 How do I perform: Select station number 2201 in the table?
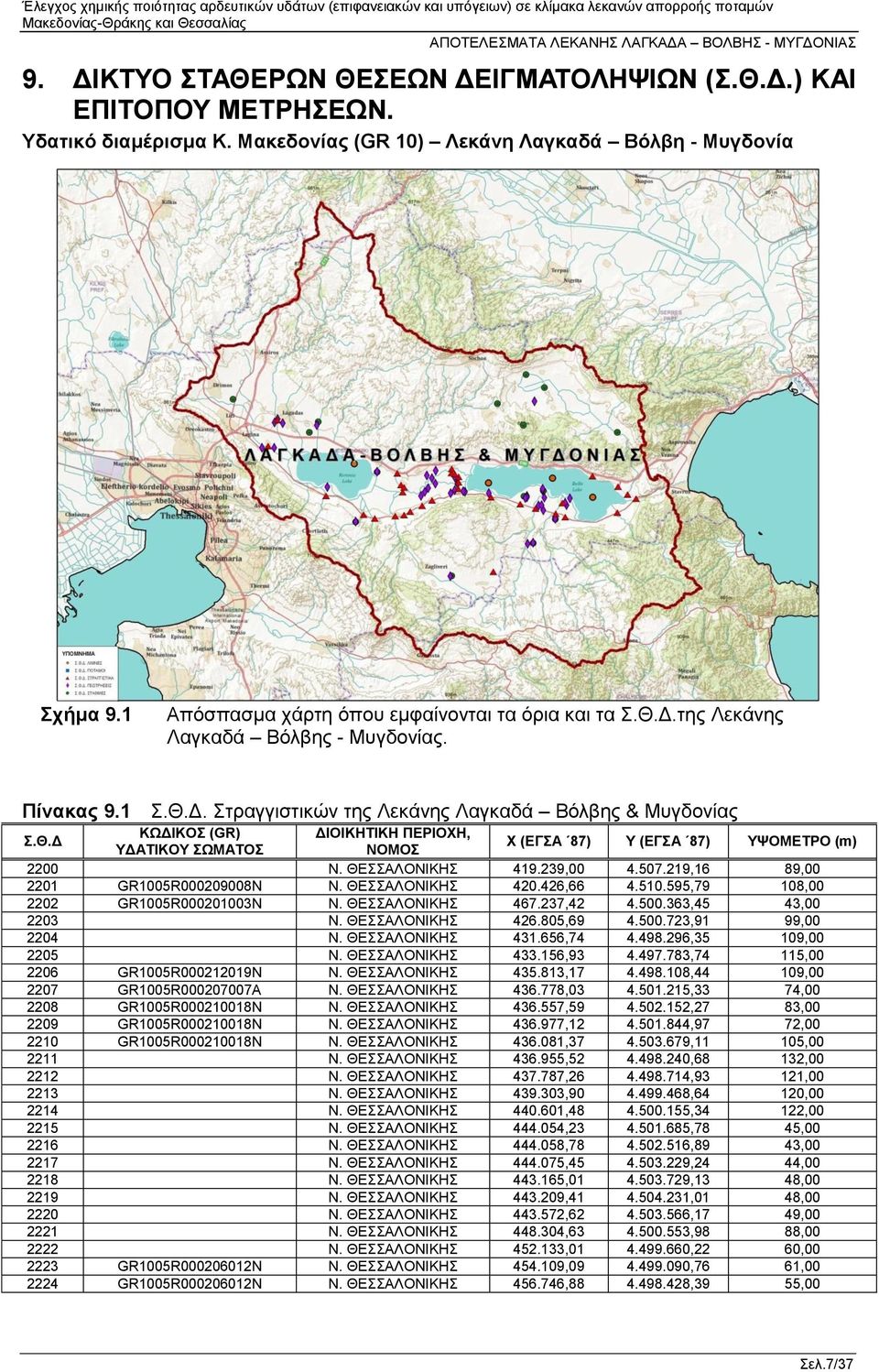click(42, 887)
